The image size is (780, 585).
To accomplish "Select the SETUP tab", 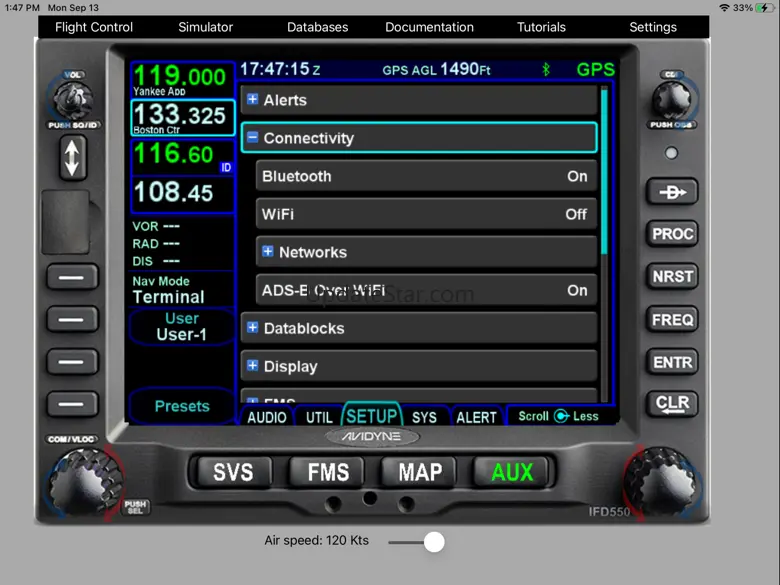I will point(372,416).
